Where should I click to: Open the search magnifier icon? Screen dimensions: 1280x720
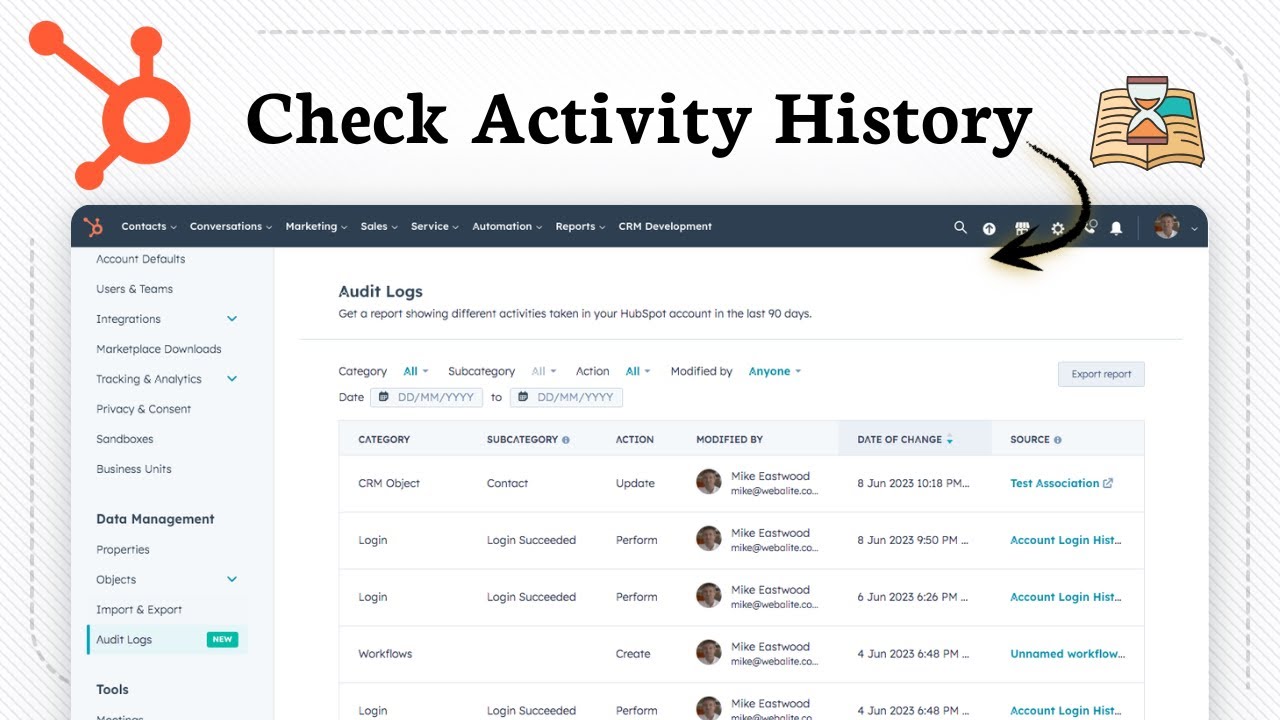pos(960,227)
